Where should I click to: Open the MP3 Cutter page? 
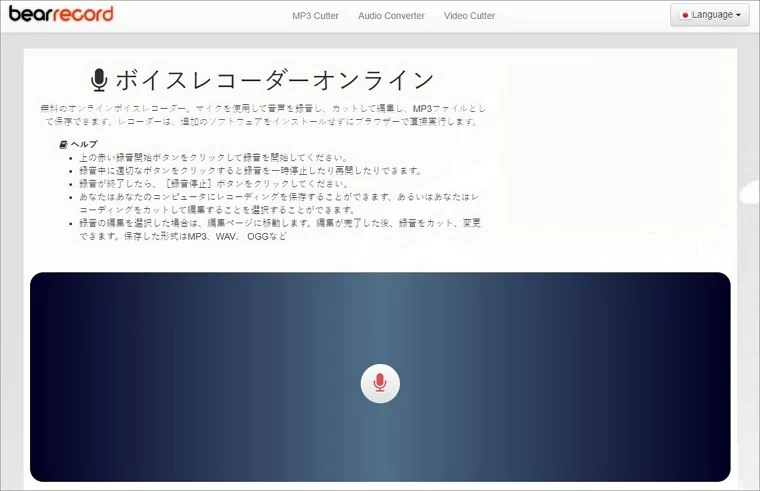tap(315, 16)
